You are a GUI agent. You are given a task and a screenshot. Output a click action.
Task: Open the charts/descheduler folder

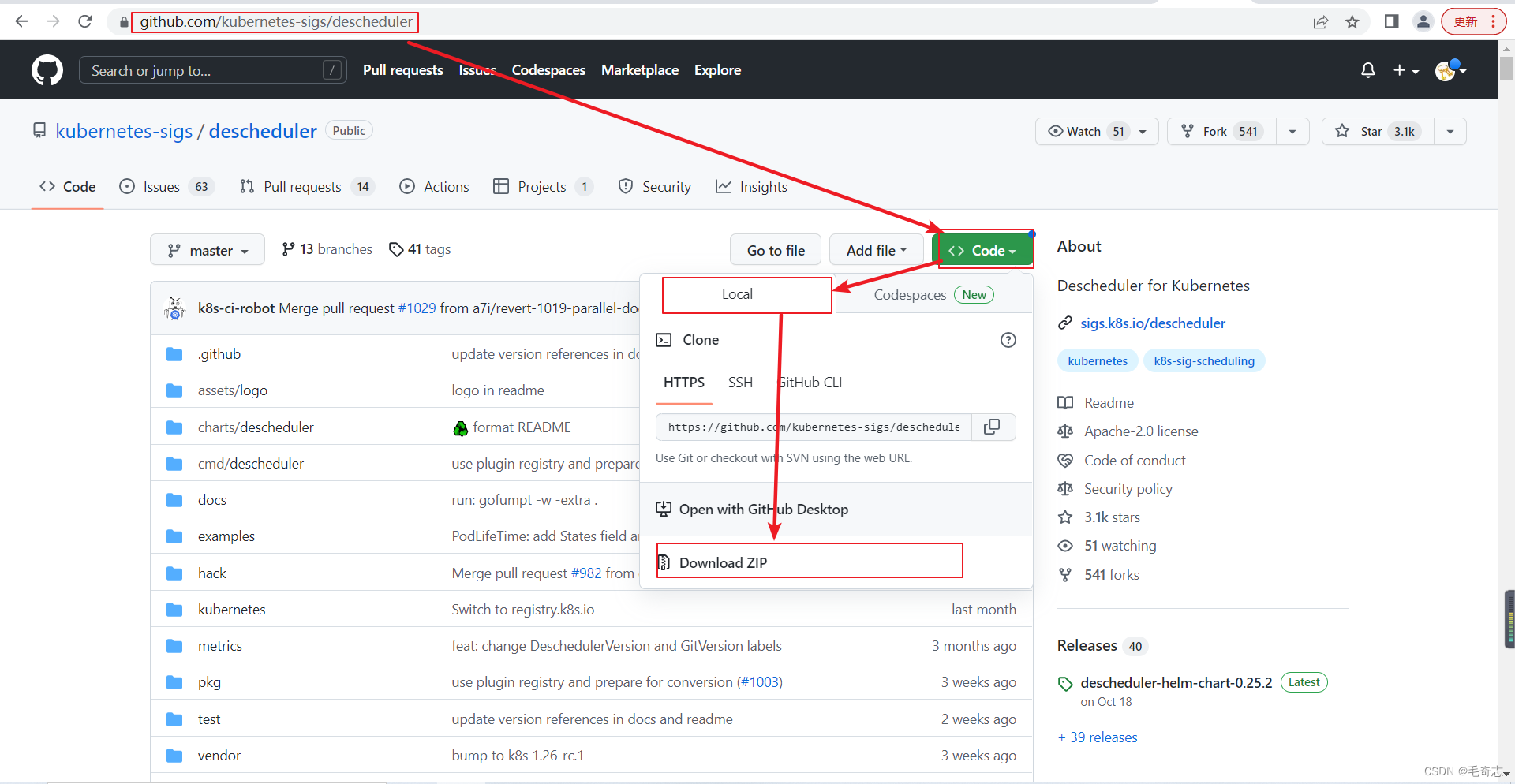click(256, 427)
